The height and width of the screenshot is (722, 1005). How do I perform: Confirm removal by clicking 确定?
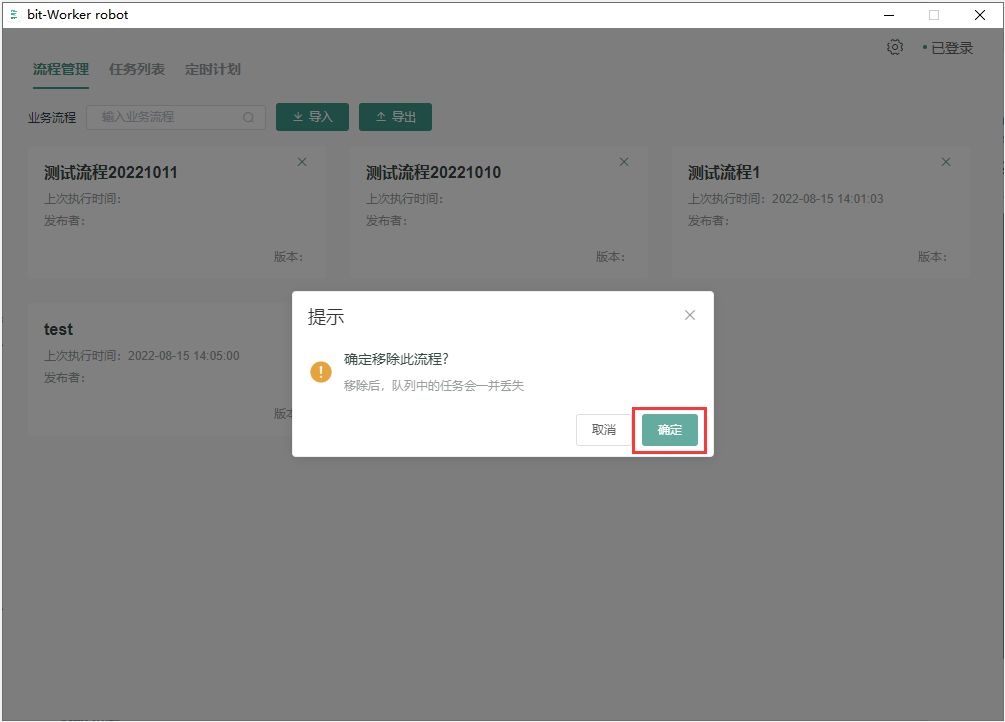pos(669,430)
